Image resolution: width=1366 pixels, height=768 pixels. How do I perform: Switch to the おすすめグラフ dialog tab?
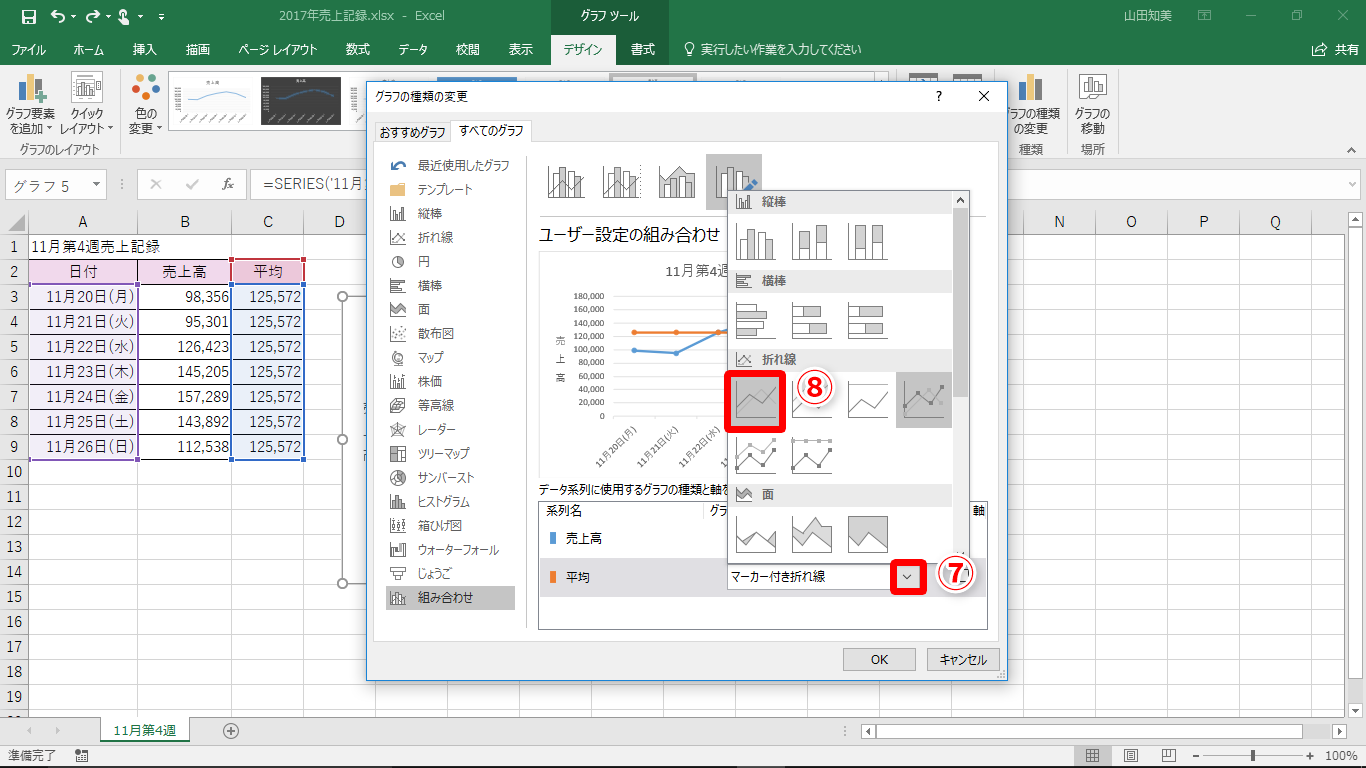(x=412, y=132)
